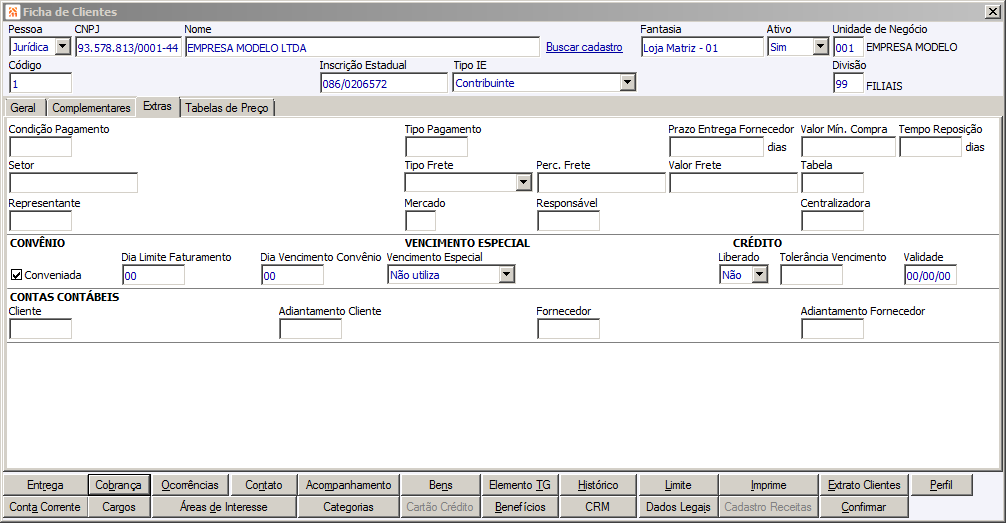This screenshot has width=1006, height=523.
Task: Click the Dia Limite Faturamento field
Action: 153,275
